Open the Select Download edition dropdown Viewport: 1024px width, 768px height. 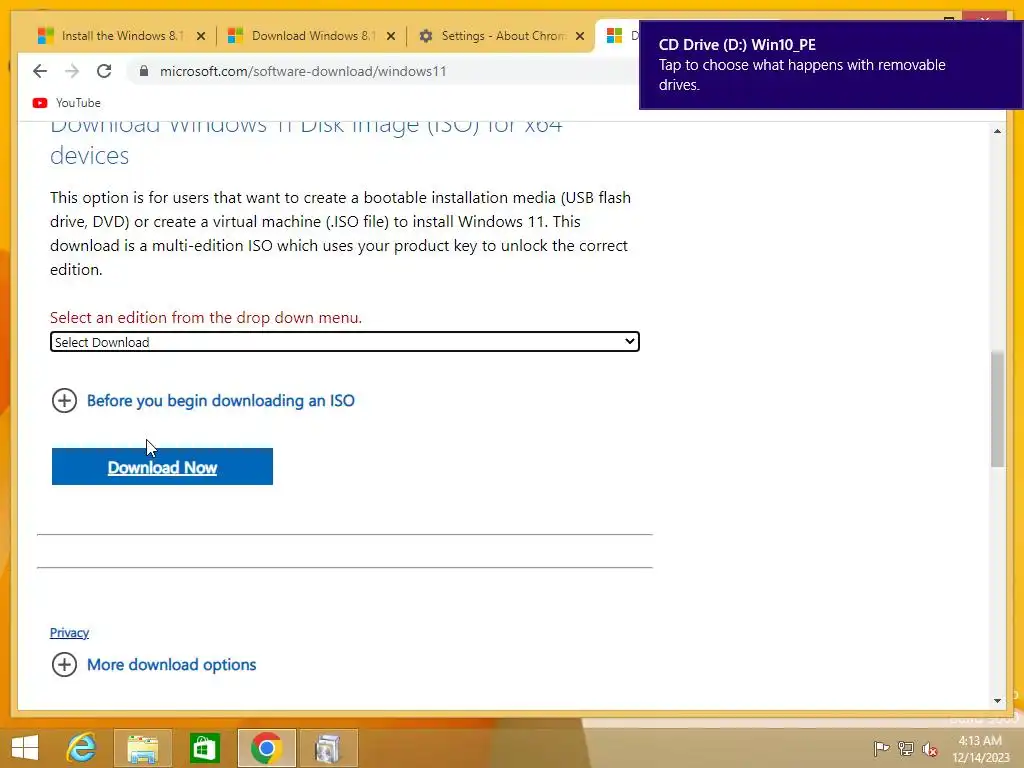click(345, 342)
